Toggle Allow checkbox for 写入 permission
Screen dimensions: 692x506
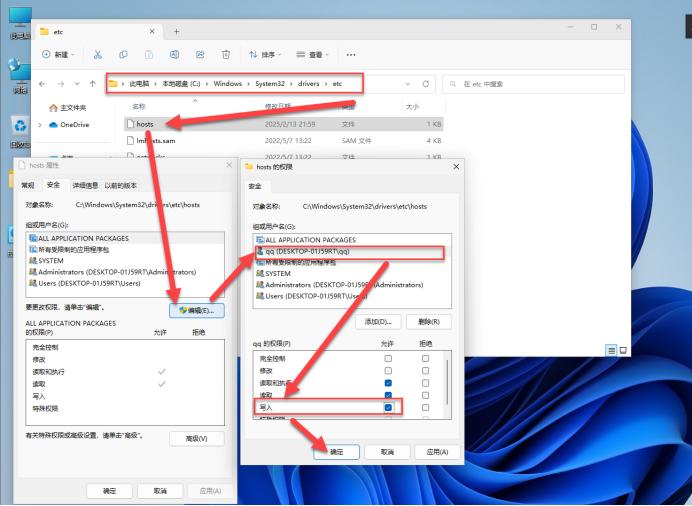pyautogui.click(x=388, y=408)
